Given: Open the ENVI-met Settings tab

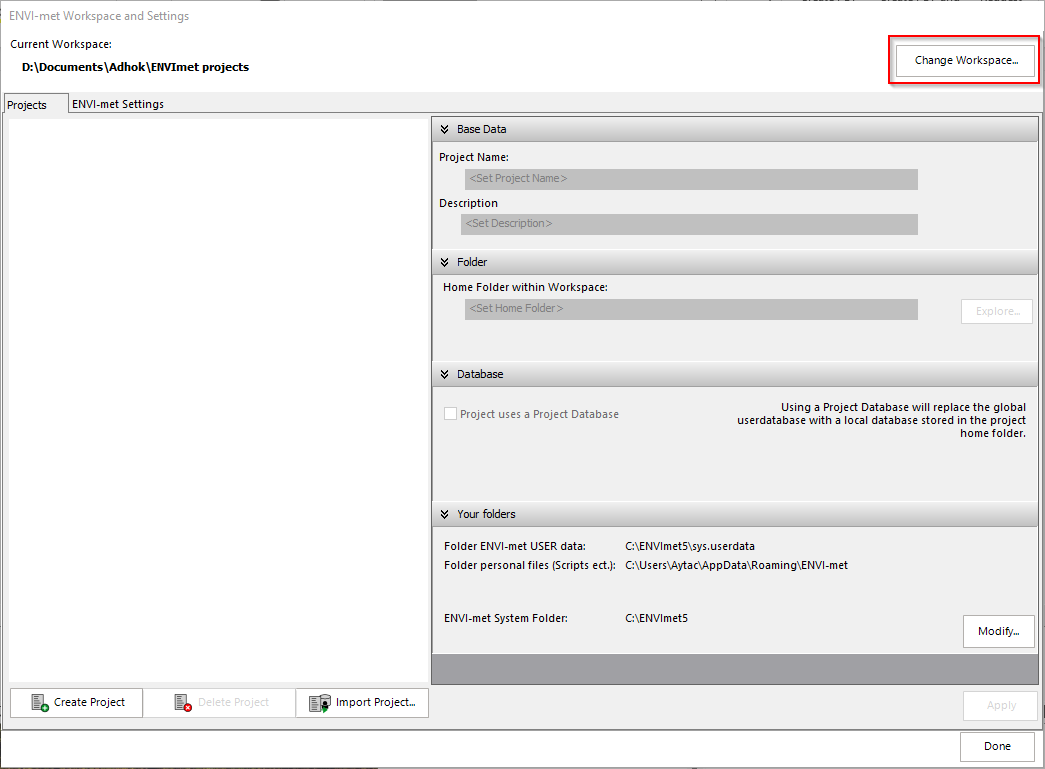Looking at the screenshot, I should [x=118, y=104].
